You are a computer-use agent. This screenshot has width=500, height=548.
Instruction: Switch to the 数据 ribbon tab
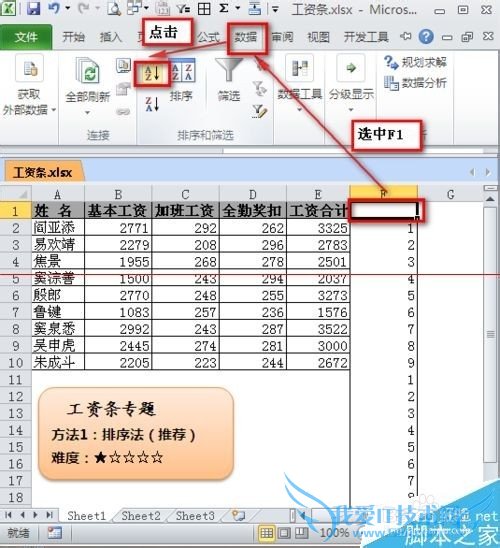246,37
